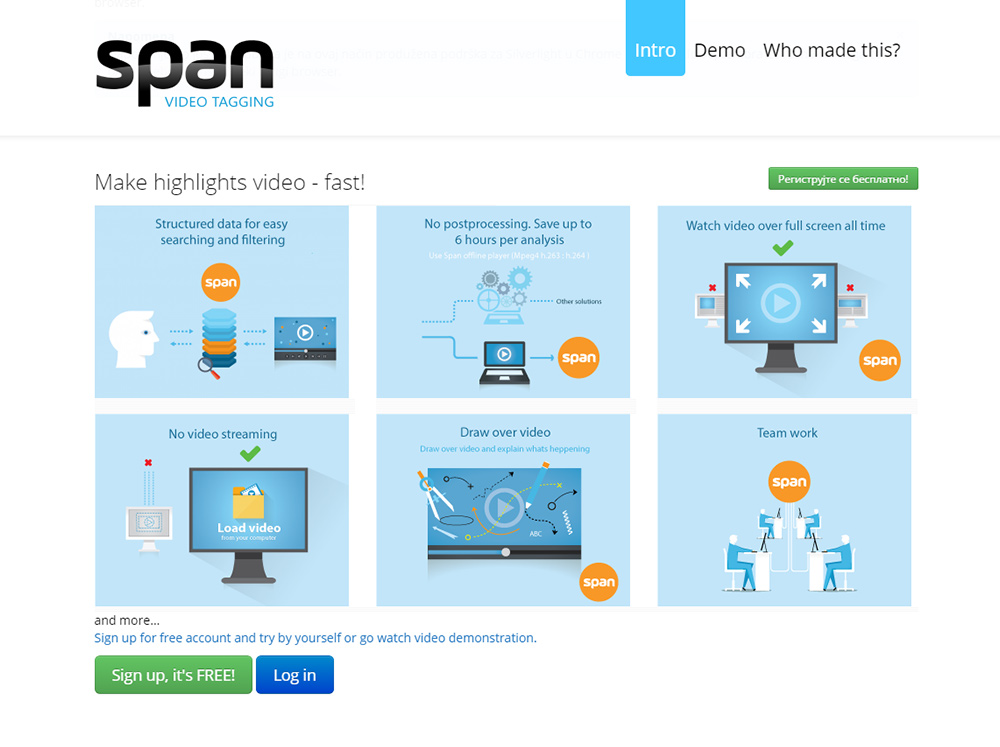Click the 'Sign up, it's FREE!' button
This screenshot has width=1000, height=747.
[173, 675]
